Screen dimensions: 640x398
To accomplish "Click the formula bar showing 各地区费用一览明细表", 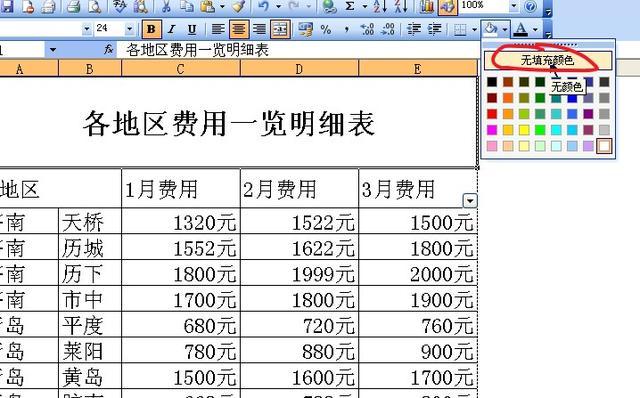I will pyautogui.click(x=298, y=50).
